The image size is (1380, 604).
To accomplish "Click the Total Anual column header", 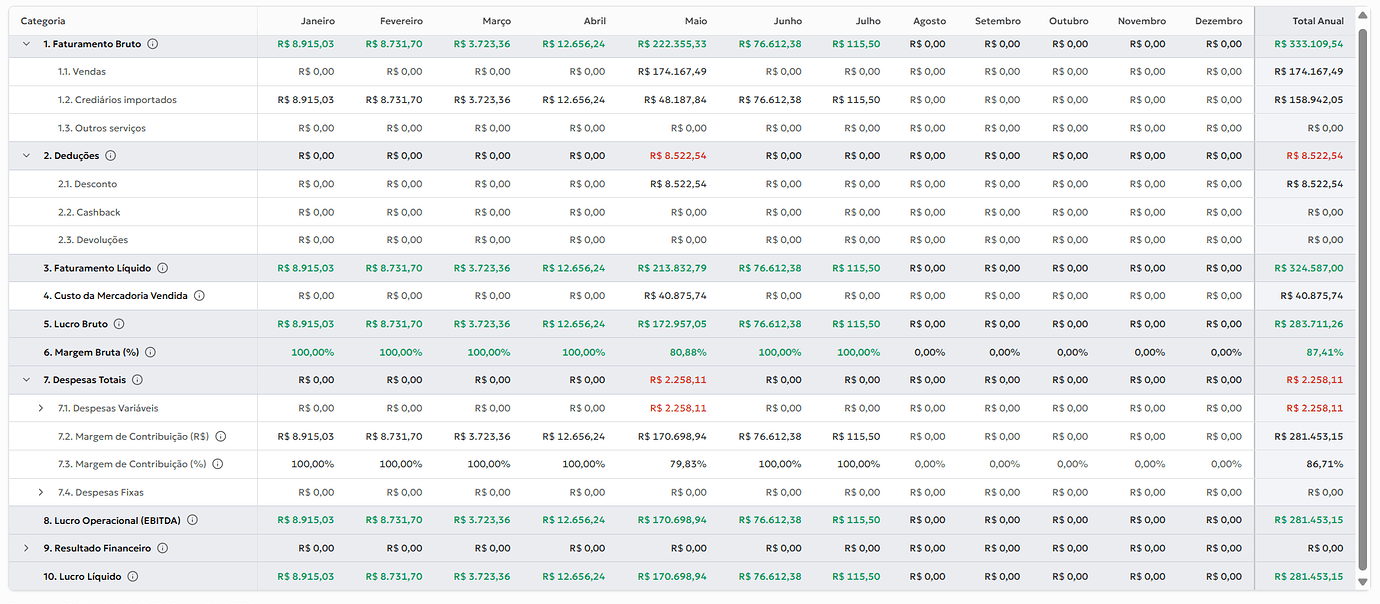I will click(1318, 21).
